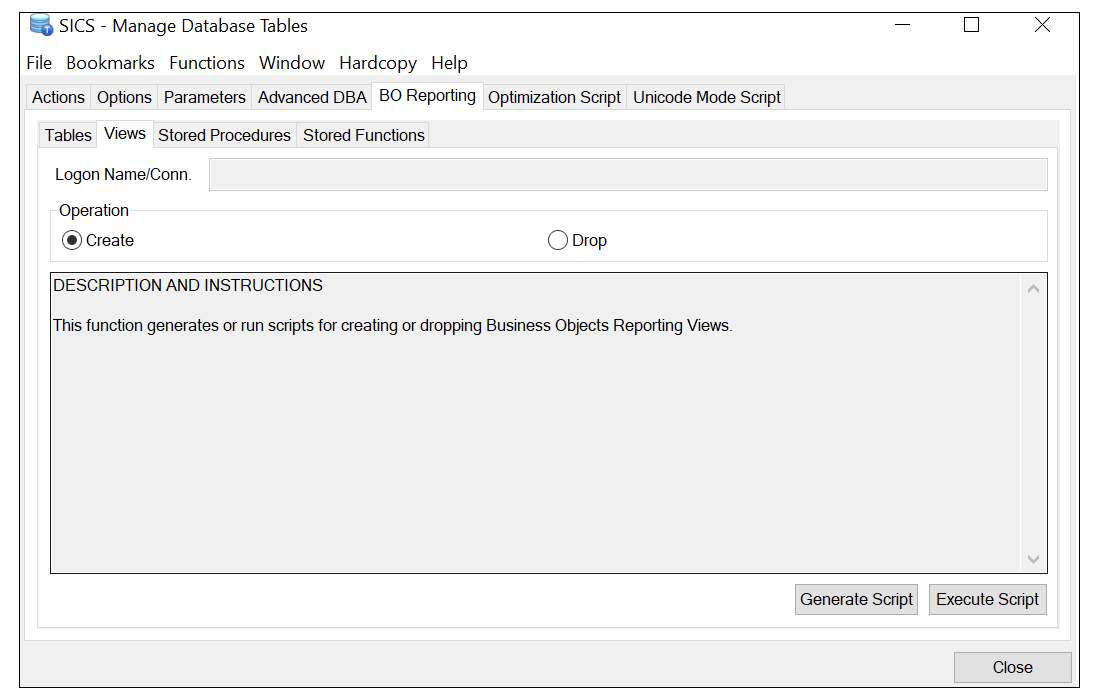
Task: Open the Hardcopy menu
Action: (x=377, y=63)
